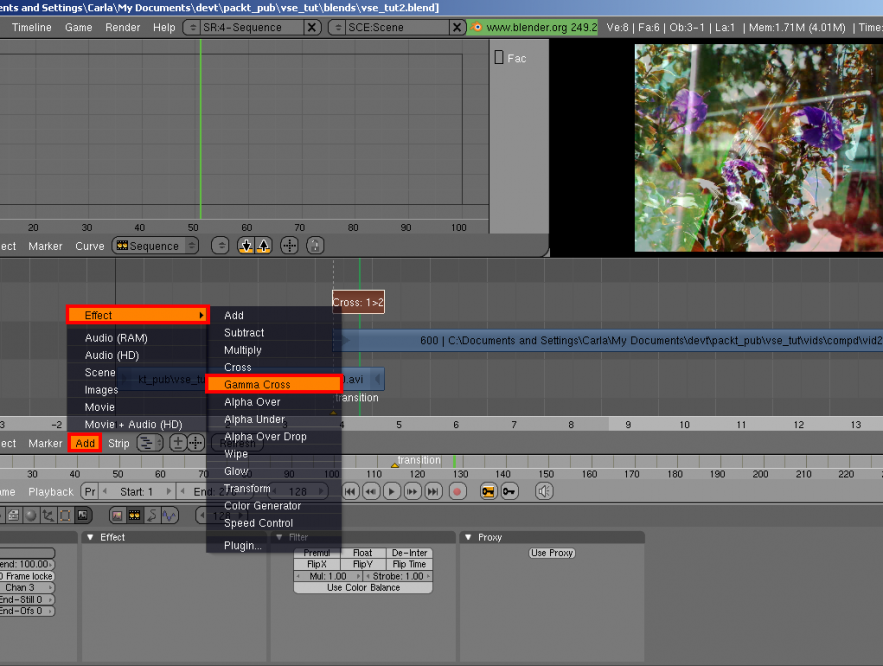
Task: Toggle the Pr preview range button
Action: [90, 491]
